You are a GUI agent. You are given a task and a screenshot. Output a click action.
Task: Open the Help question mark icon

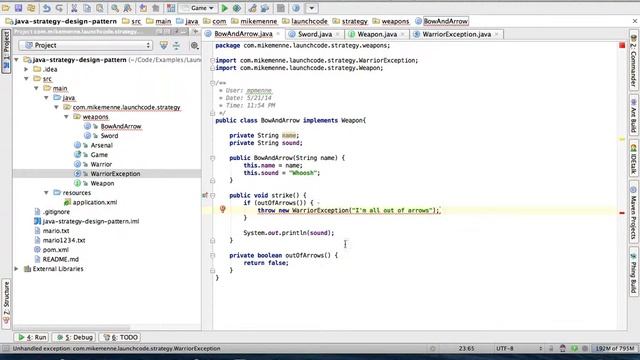[296, 8]
